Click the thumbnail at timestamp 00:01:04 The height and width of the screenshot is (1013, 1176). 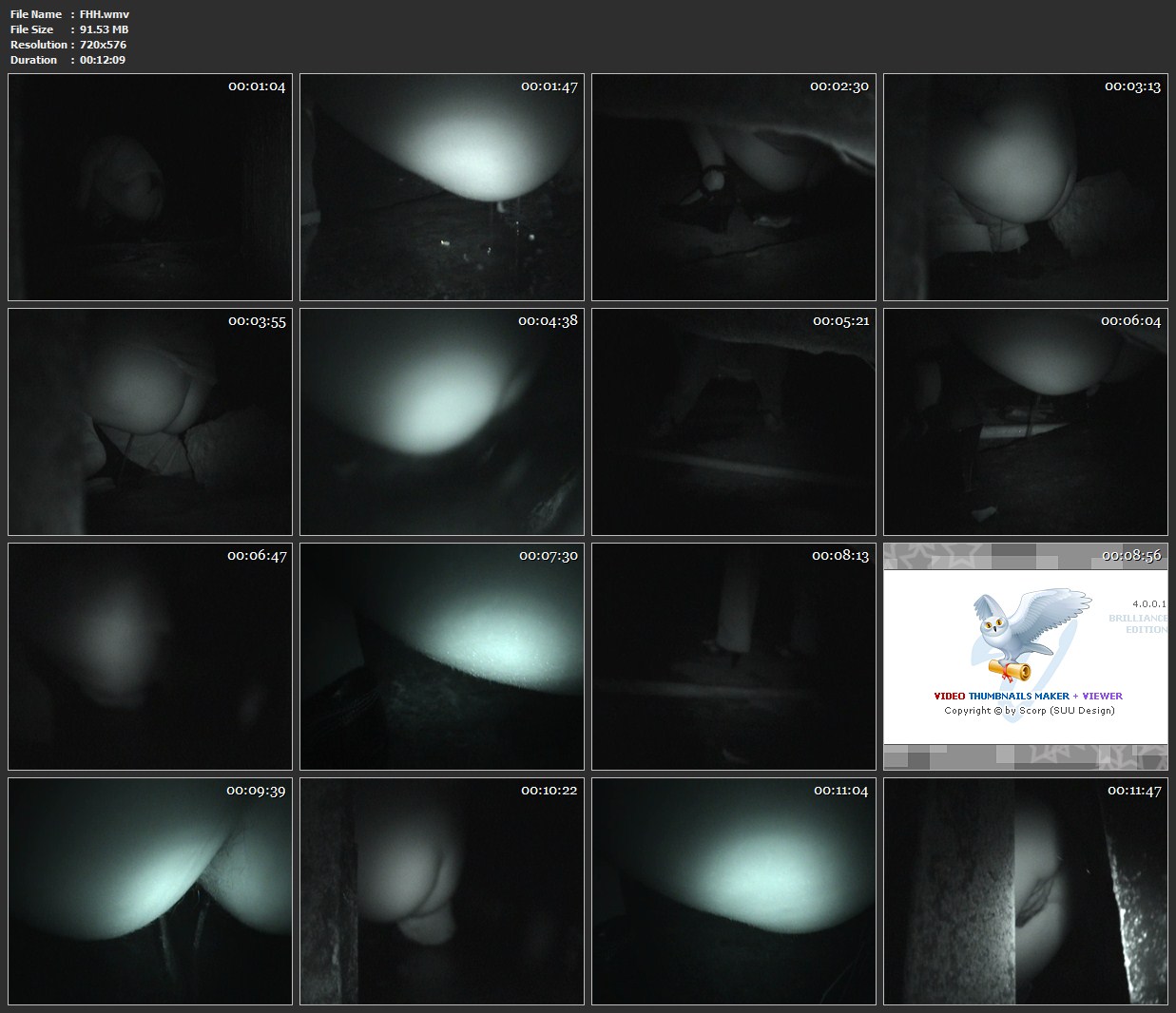150,187
